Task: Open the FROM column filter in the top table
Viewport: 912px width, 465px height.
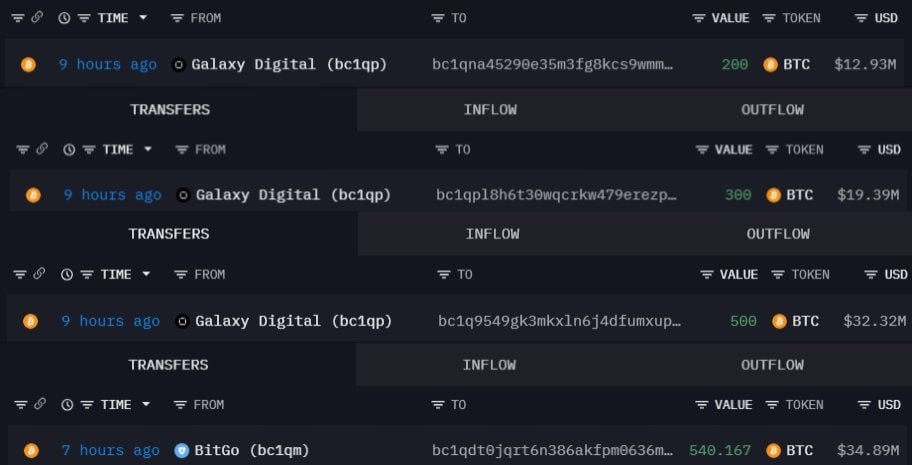Action: tap(177, 18)
